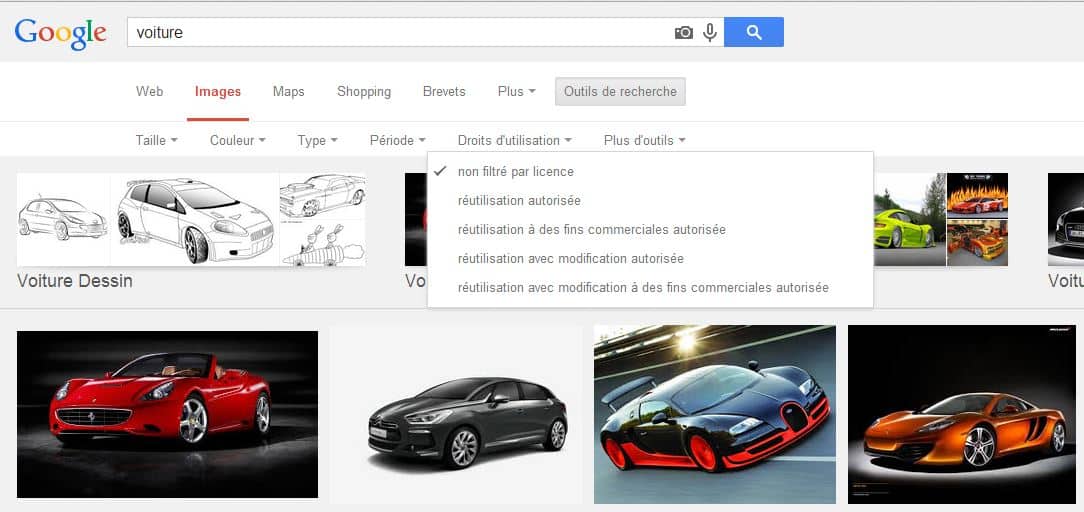Open the Maps tab

tap(288, 91)
